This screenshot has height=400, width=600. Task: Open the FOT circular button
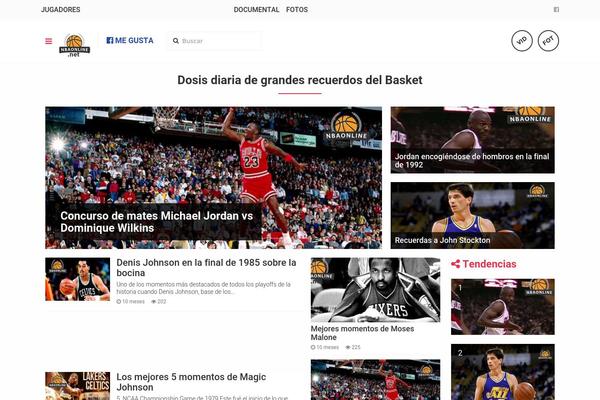click(548, 41)
